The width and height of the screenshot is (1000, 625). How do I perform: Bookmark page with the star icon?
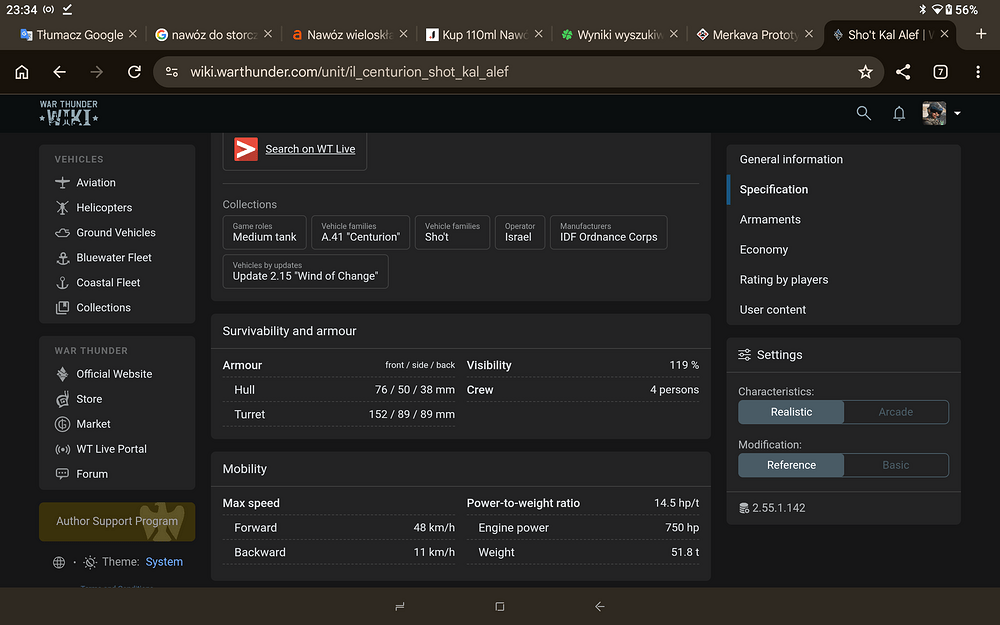click(x=865, y=72)
